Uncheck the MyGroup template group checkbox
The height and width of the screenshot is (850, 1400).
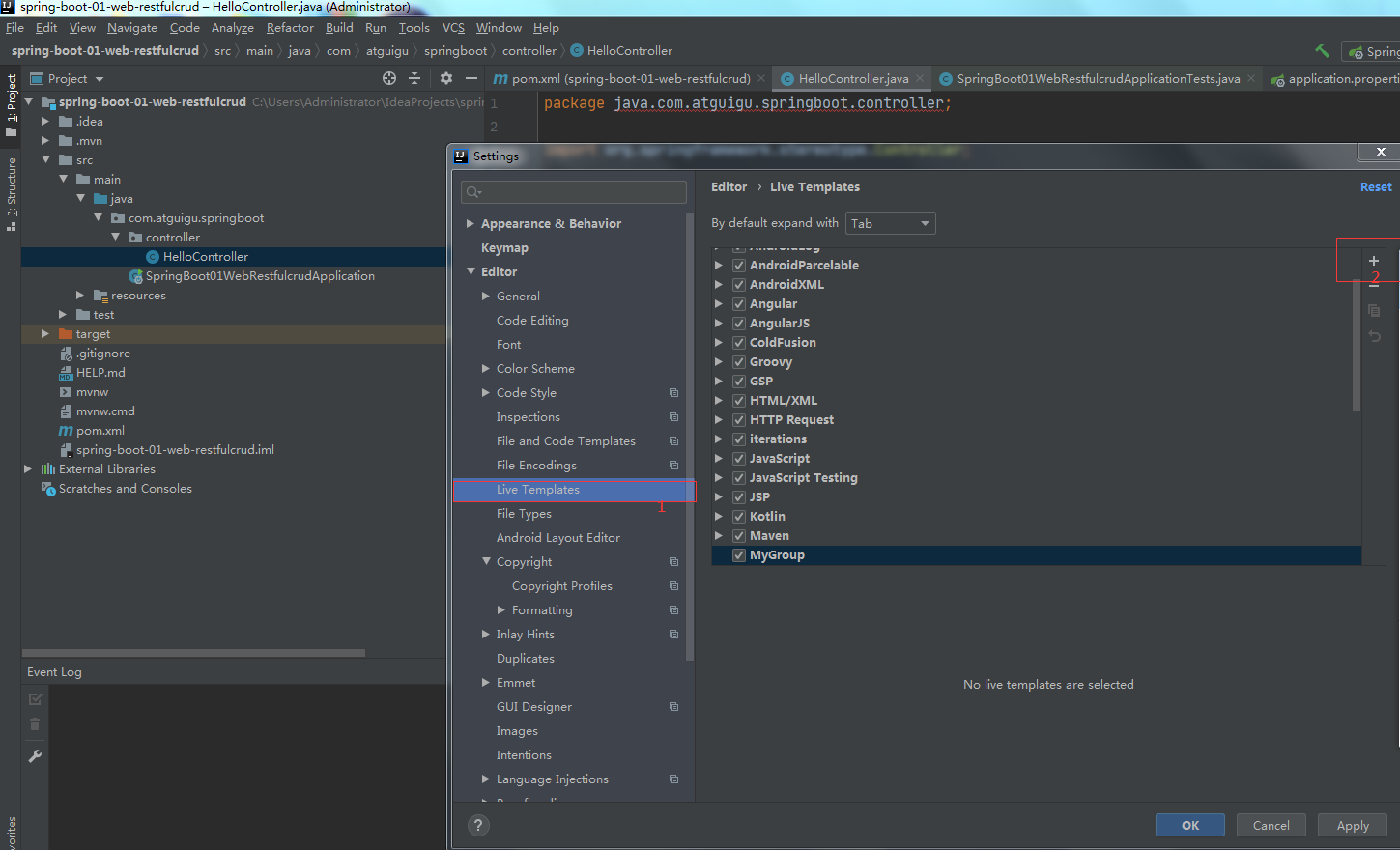click(x=739, y=555)
